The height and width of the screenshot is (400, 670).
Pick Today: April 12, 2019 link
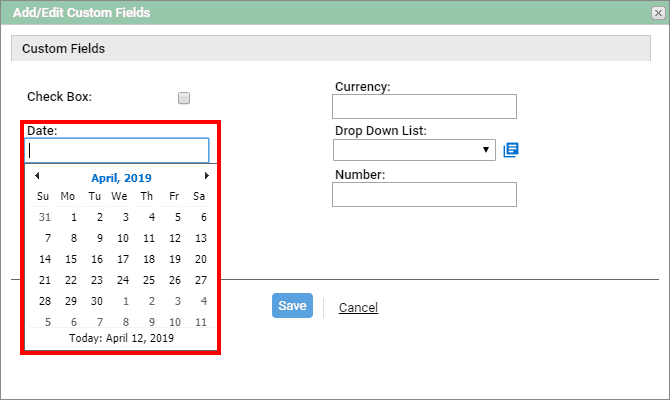[x=121, y=338]
